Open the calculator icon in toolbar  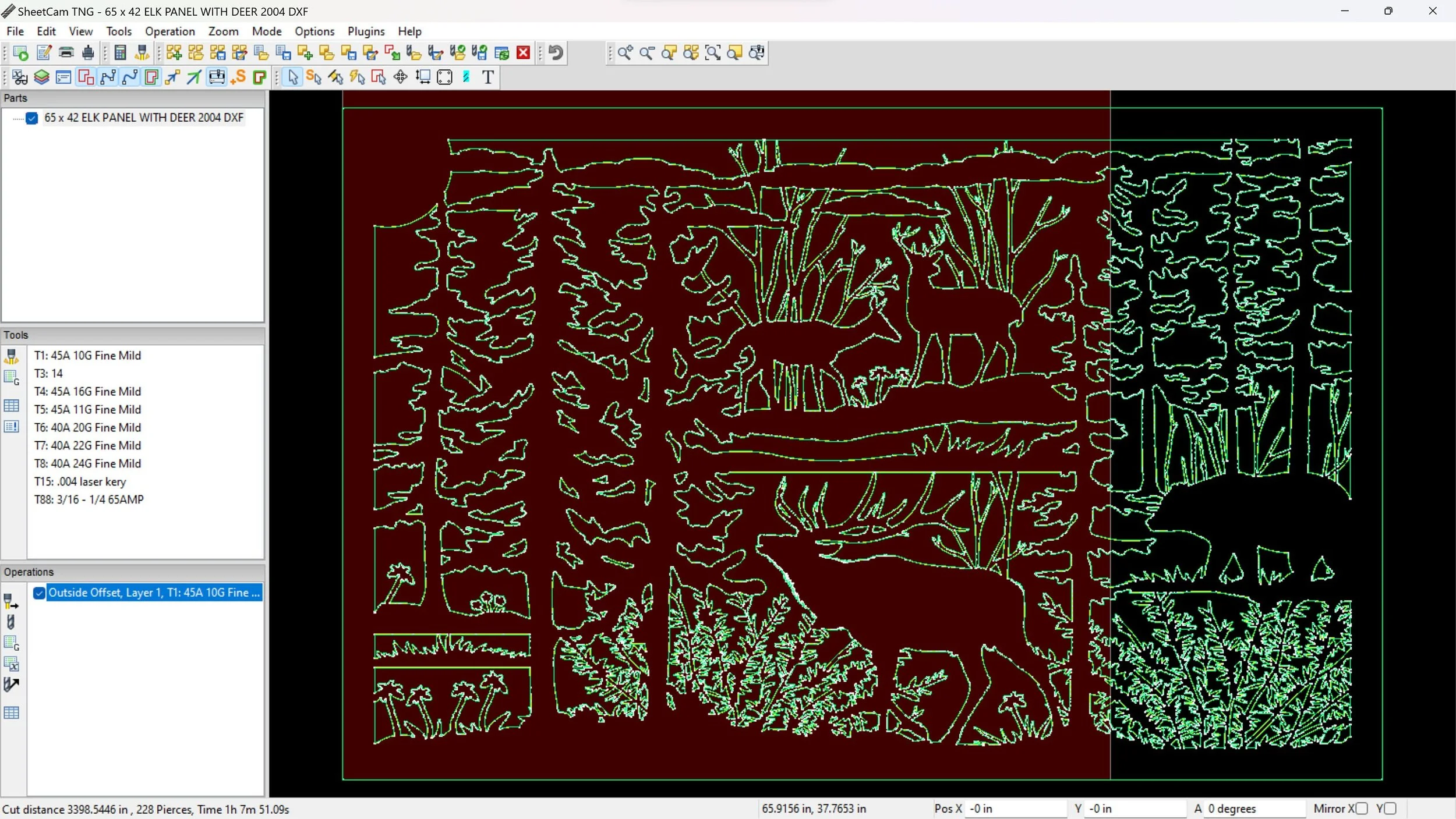click(x=120, y=53)
